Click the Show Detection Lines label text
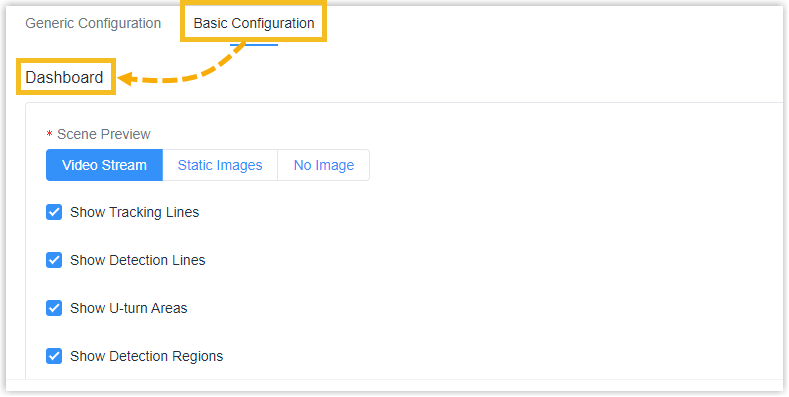 [x=137, y=260]
